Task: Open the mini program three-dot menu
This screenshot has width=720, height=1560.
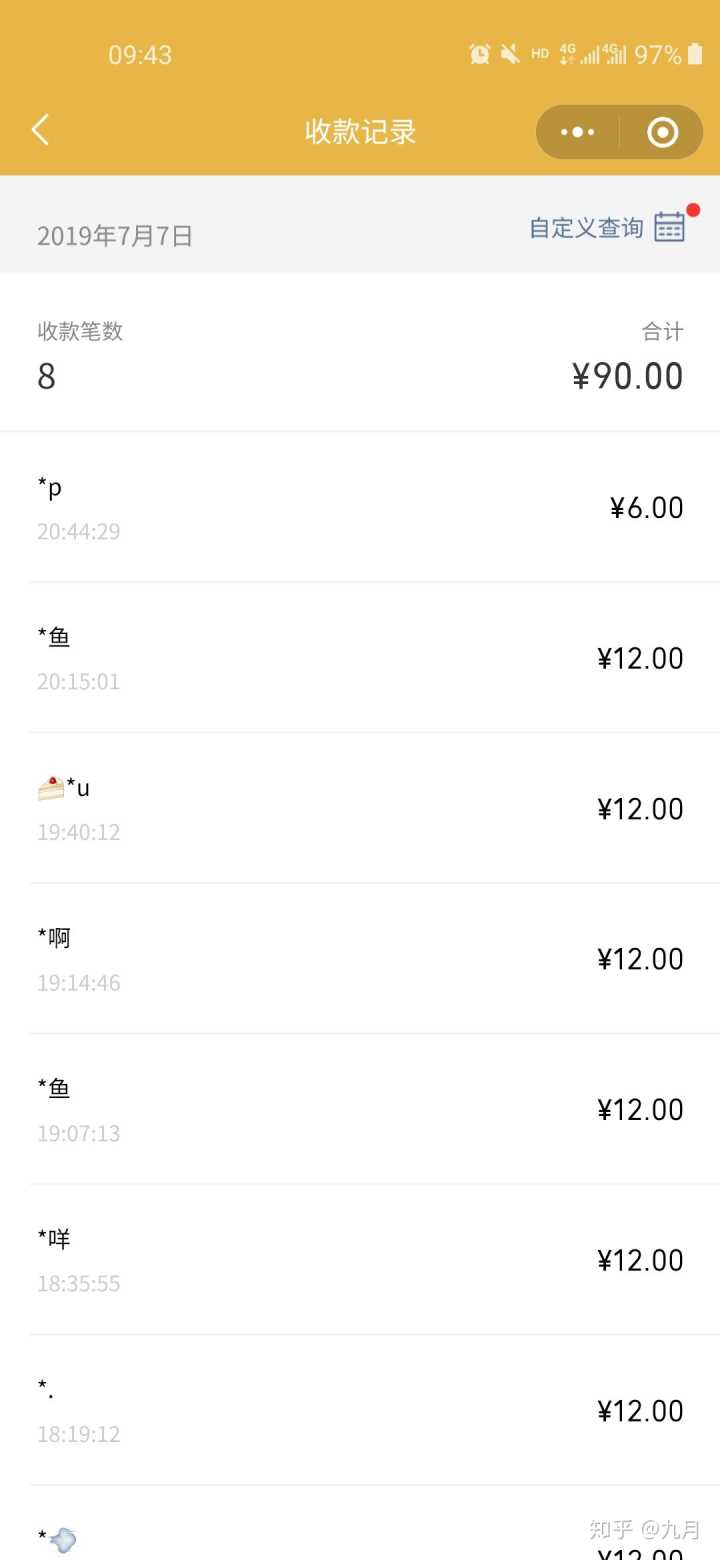Action: pos(578,132)
